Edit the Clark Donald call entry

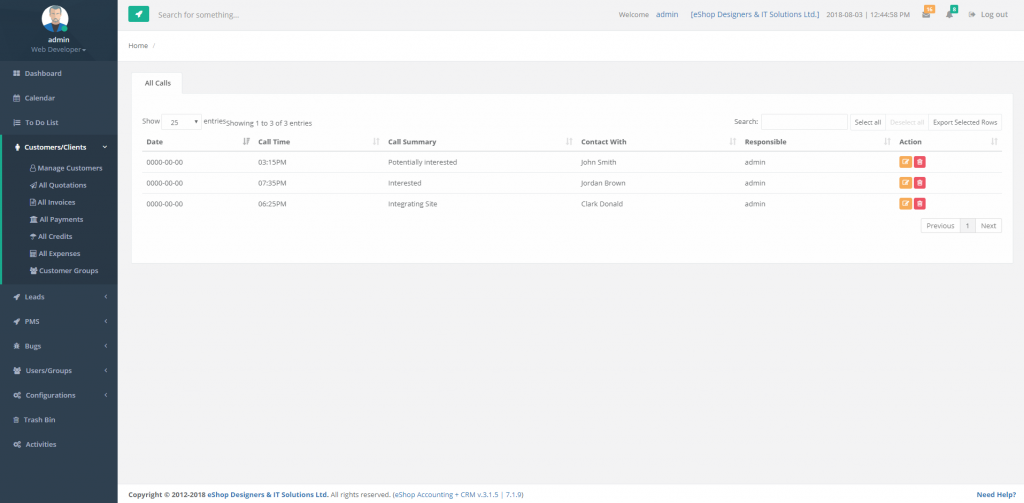[905, 204]
